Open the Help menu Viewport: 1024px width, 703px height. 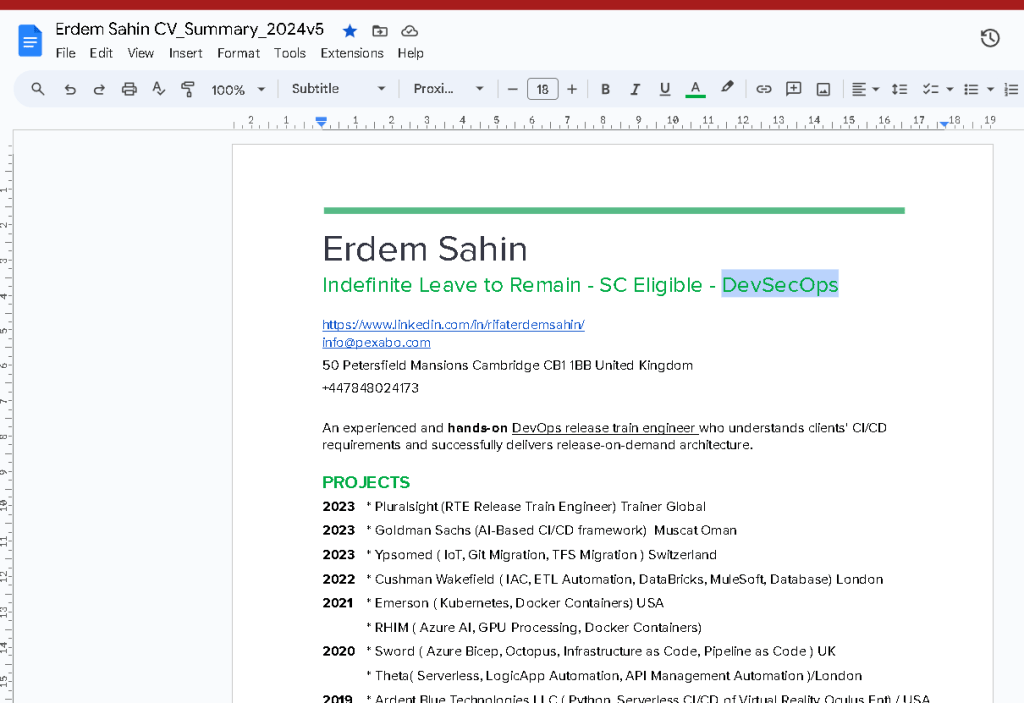(x=410, y=53)
